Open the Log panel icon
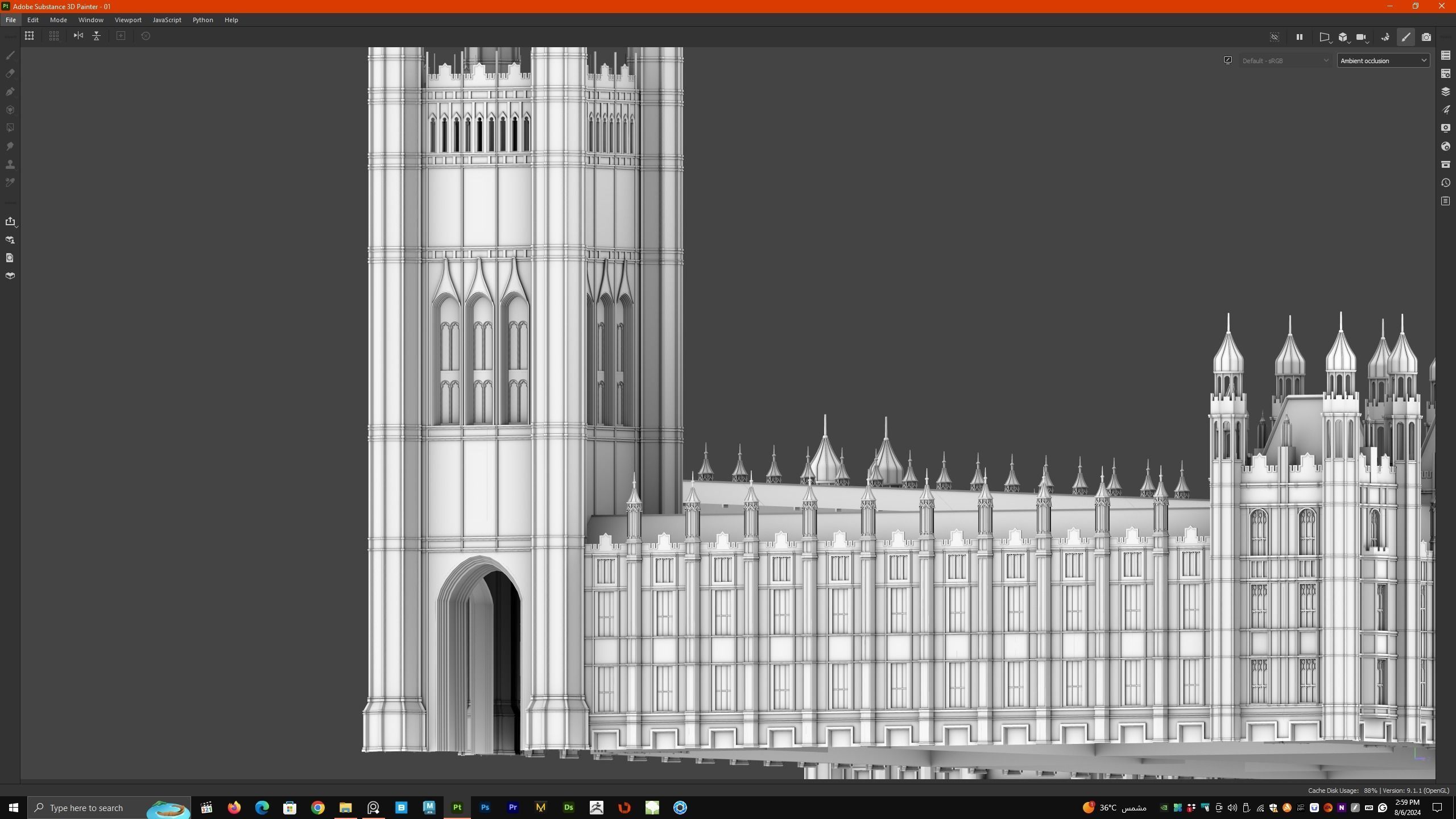Viewport: 1456px width, 819px height. point(1446,201)
